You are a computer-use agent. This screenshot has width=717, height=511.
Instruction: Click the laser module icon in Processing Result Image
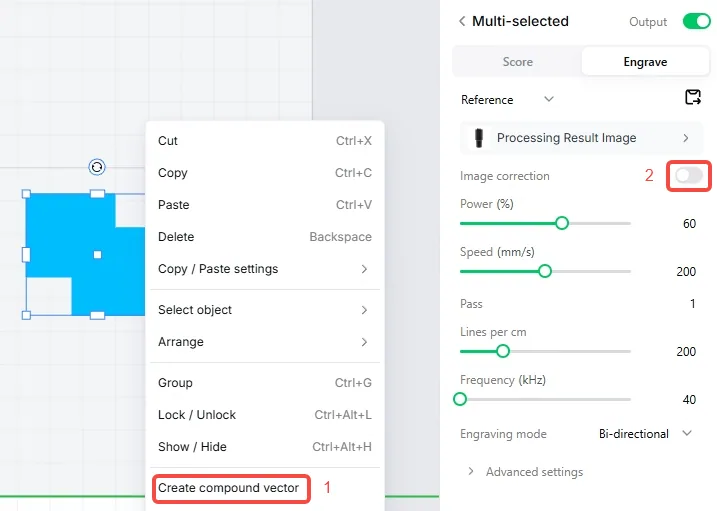[x=479, y=138]
